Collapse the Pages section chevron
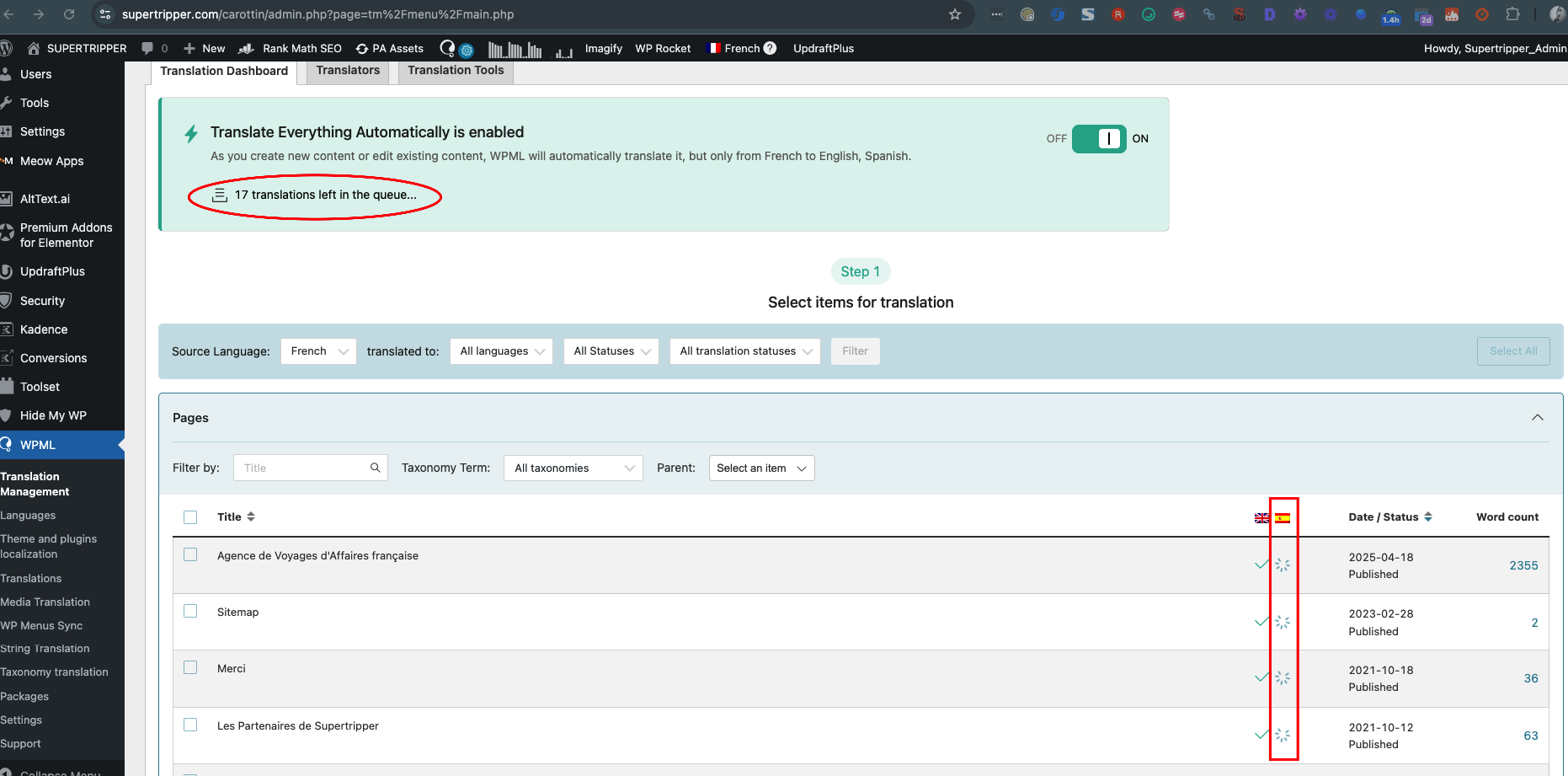This screenshot has width=1568, height=776. [x=1537, y=418]
